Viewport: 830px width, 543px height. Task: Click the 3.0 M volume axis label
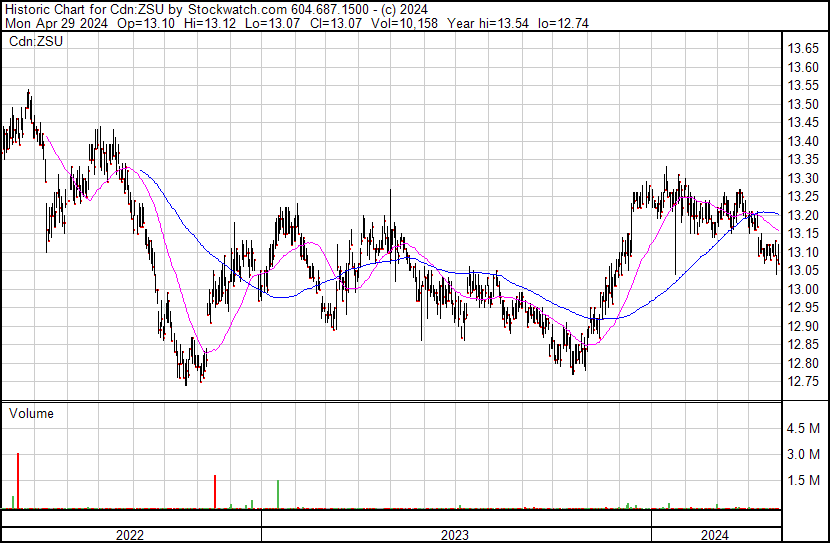804,454
